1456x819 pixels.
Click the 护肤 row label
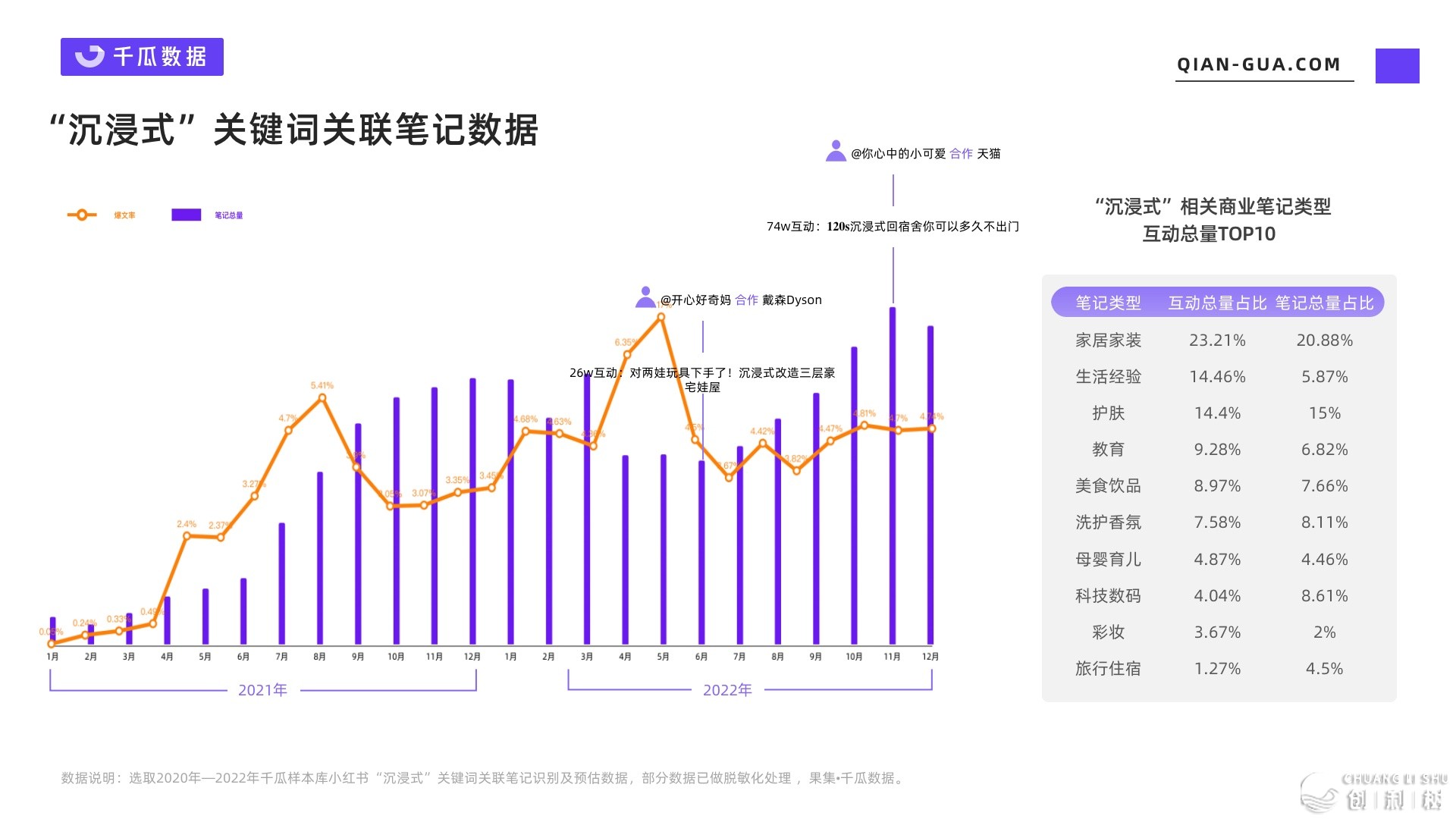click(1108, 413)
